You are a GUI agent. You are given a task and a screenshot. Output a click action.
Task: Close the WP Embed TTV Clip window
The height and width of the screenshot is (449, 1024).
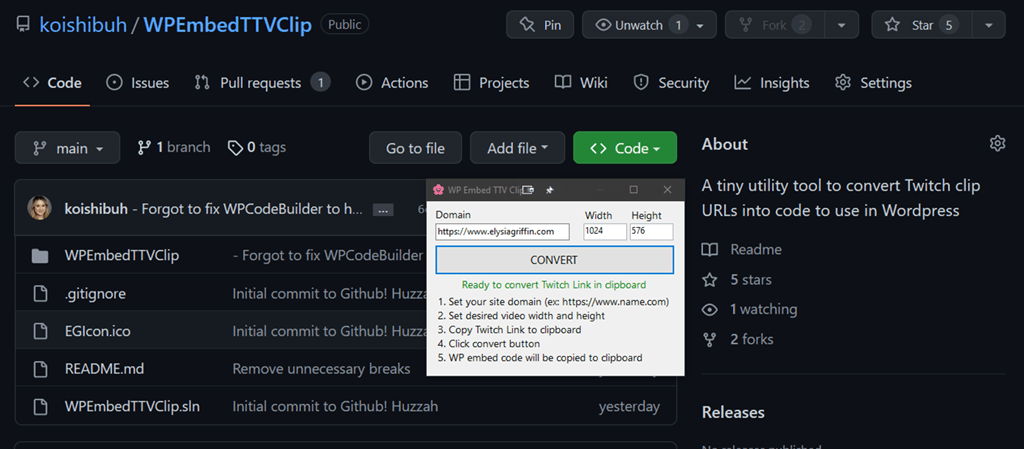click(667, 190)
